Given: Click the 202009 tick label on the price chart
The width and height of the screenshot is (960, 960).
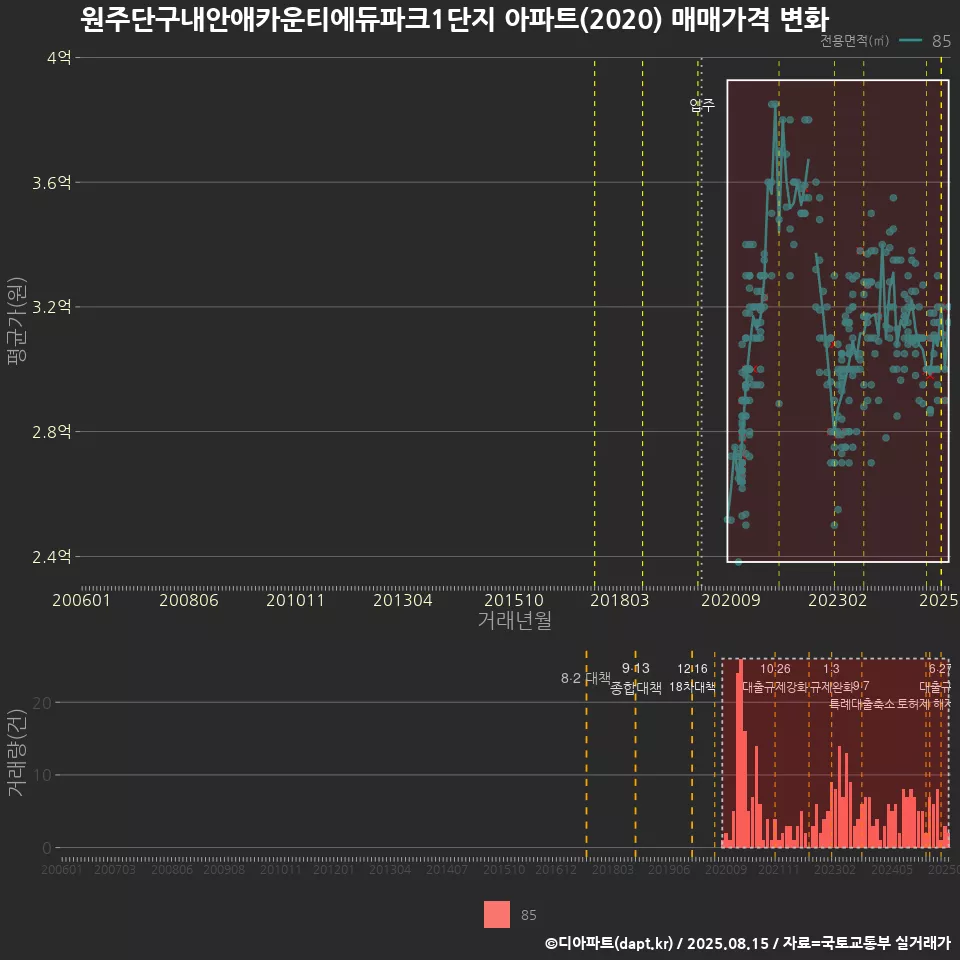Looking at the screenshot, I should pyautogui.click(x=730, y=600).
